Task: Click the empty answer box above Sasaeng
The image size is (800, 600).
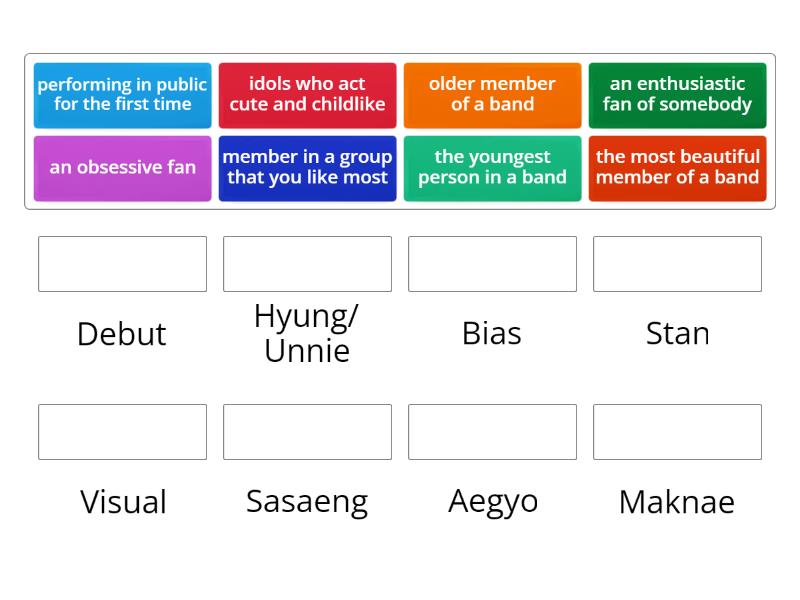Action: pyautogui.click(x=307, y=432)
